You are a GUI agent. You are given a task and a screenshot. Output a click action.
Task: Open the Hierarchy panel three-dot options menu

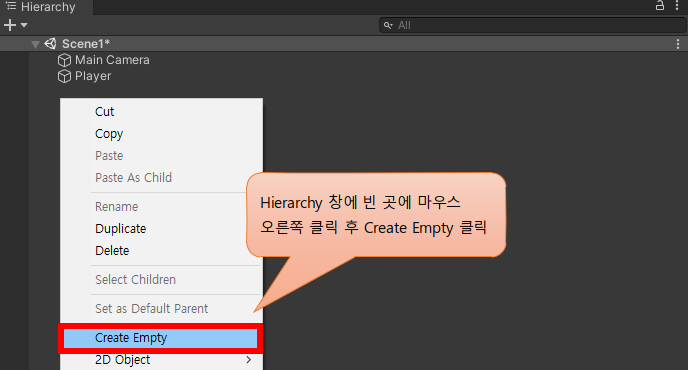(x=677, y=6)
